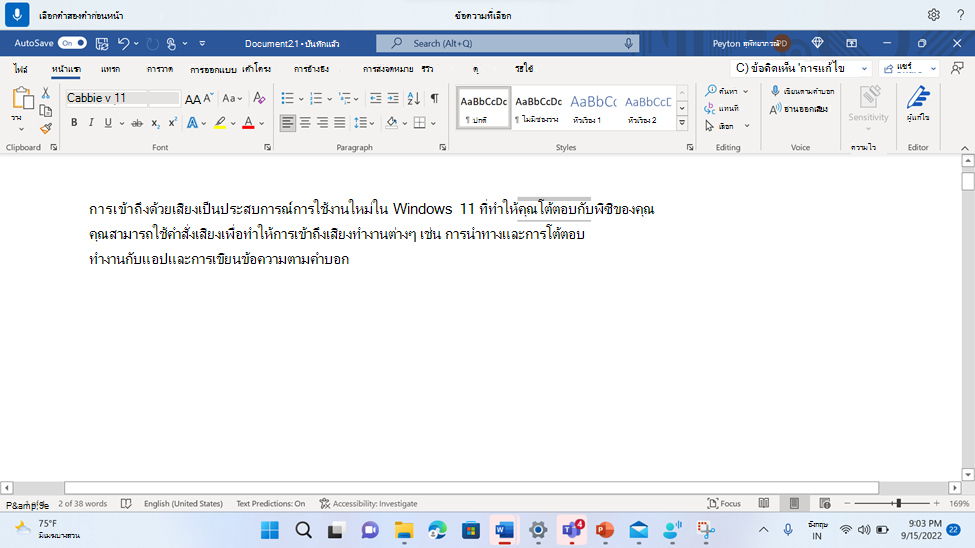The image size is (975, 548).
Task: Increase font size with large A
Action: 193,98
